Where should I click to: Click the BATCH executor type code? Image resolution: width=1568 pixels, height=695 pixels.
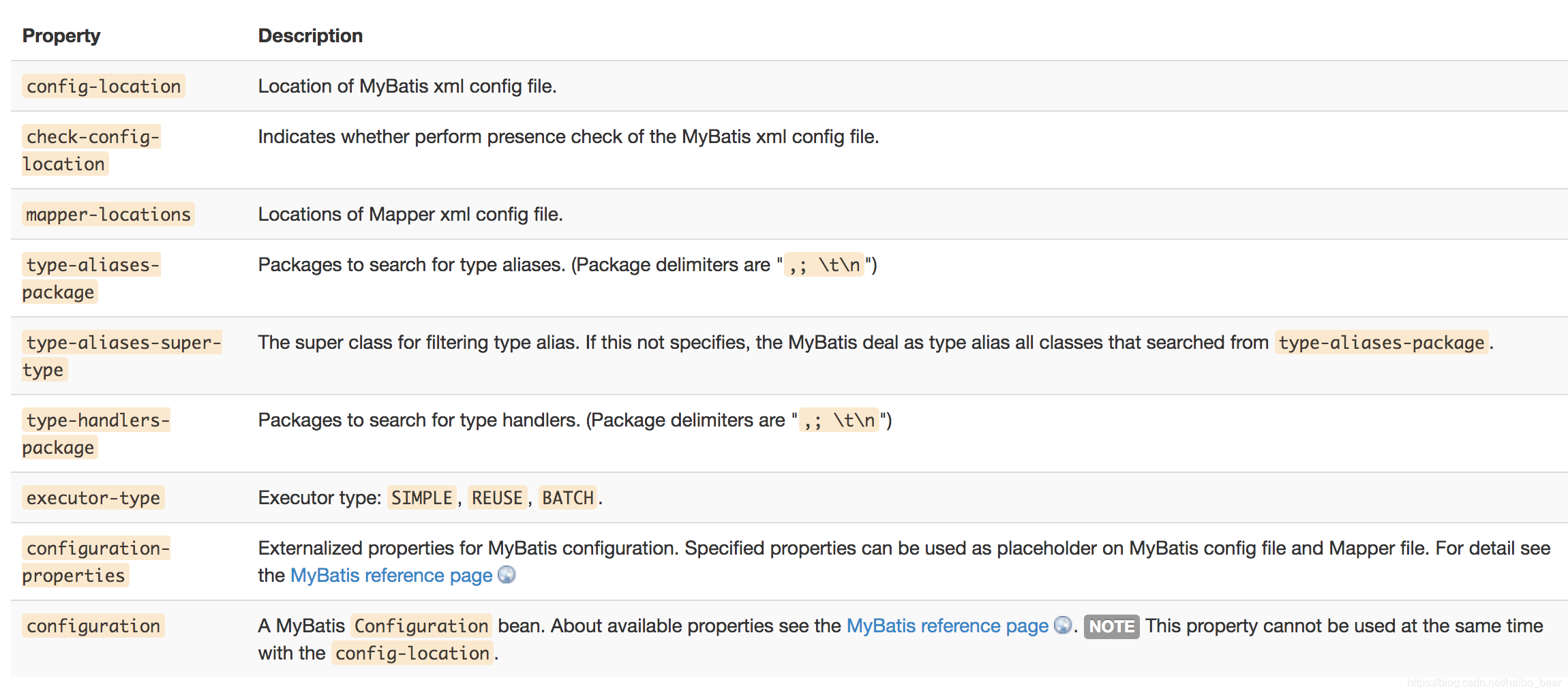(x=568, y=498)
